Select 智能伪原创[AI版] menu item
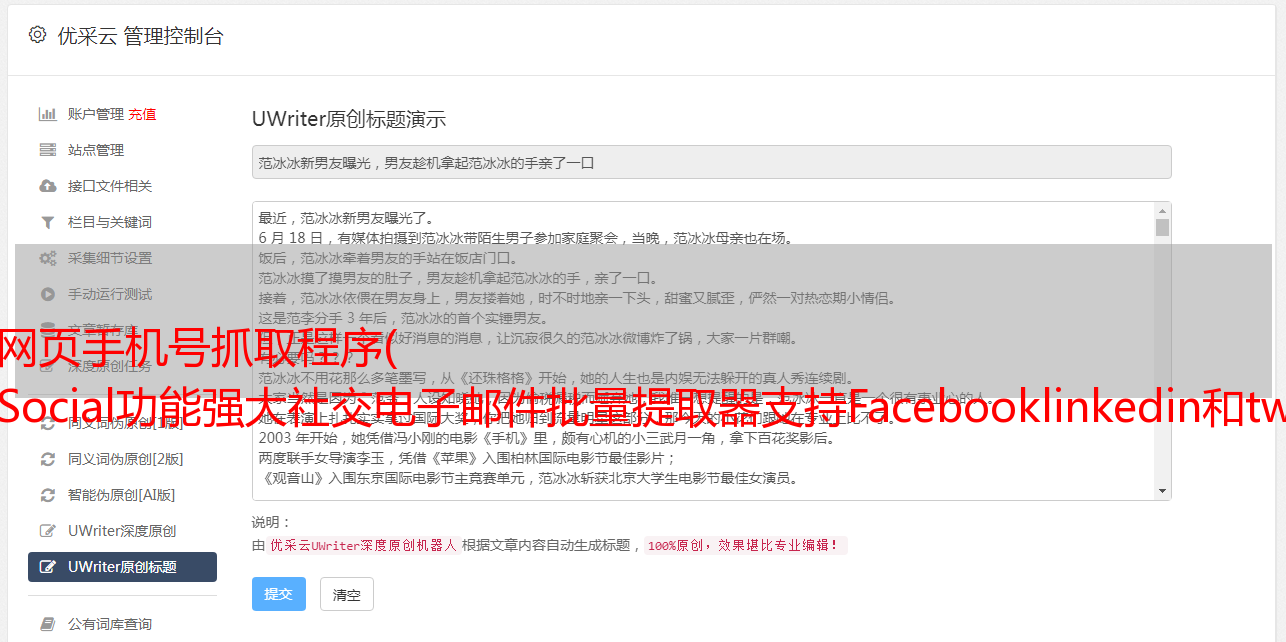The height and width of the screenshot is (642, 1286). point(122,495)
